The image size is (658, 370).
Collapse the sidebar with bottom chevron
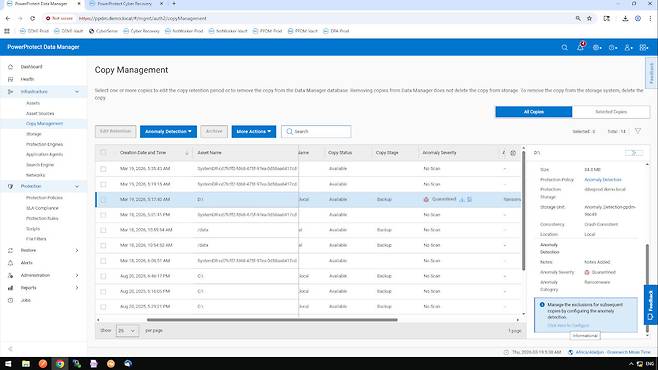10,349
